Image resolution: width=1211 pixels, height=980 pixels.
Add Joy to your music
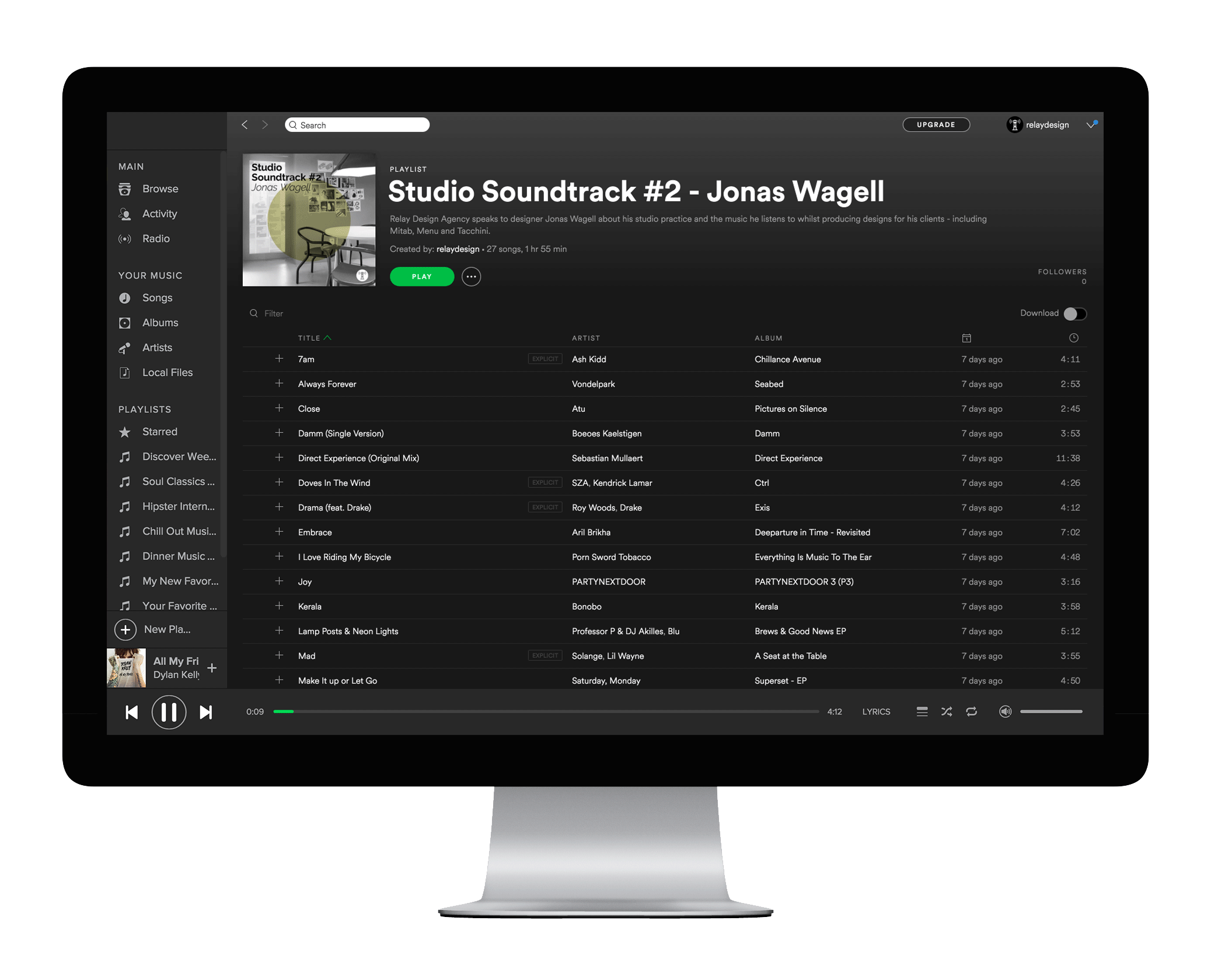(x=279, y=582)
